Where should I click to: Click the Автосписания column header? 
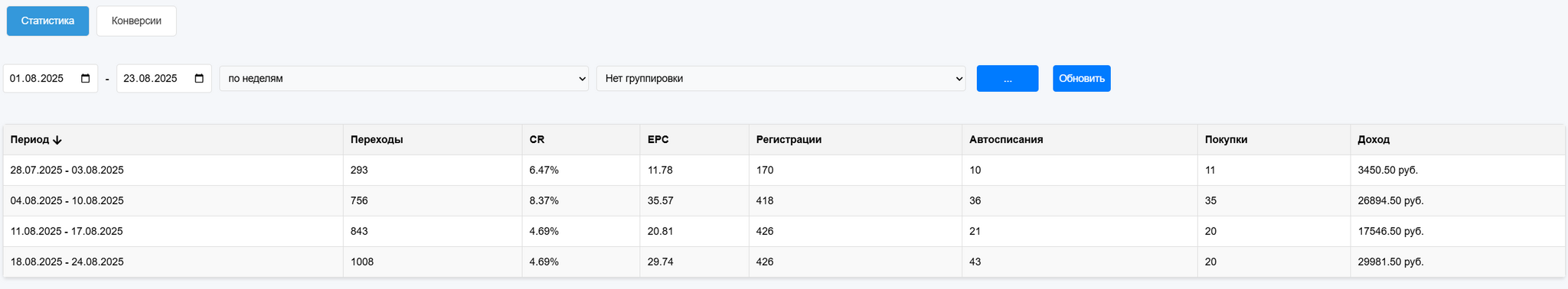1006,140
